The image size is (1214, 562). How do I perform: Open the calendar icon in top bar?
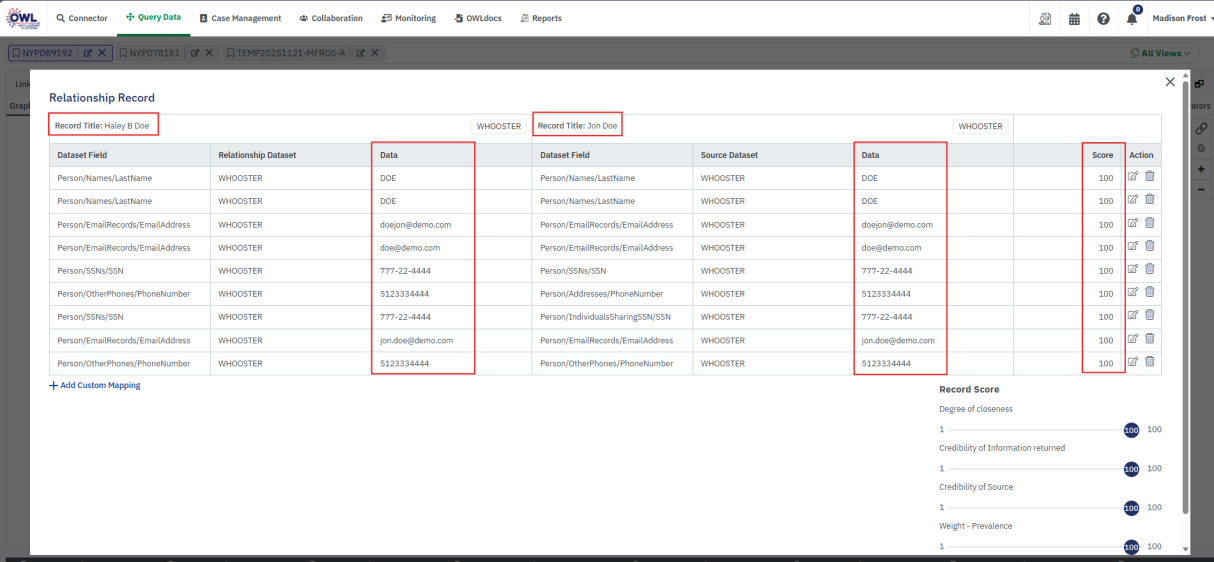click(x=1074, y=18)
